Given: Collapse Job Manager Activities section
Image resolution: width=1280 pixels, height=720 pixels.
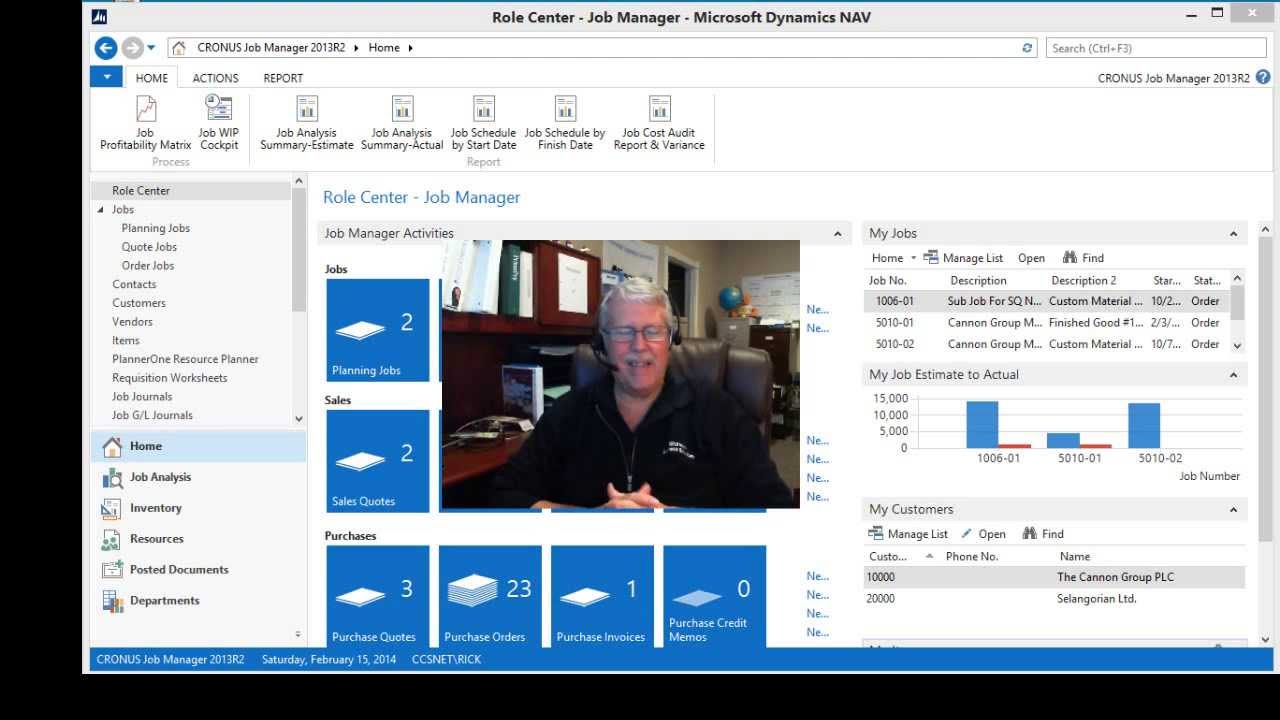Looking at the screenshot, I should coord(837,234).
